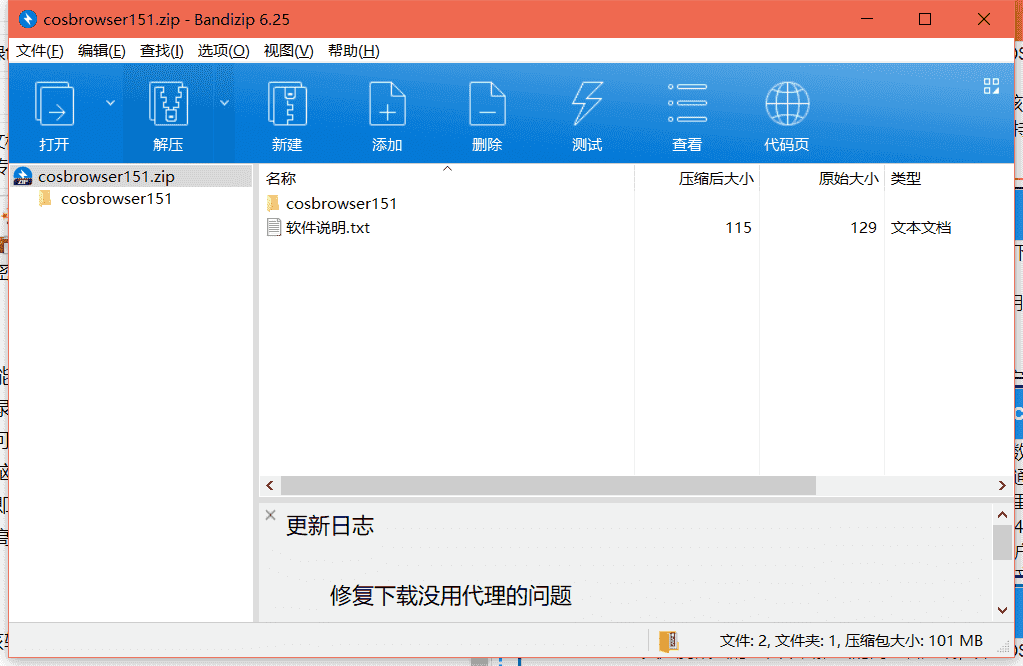Sort by the 原始大小 column header

coord(848,178)
